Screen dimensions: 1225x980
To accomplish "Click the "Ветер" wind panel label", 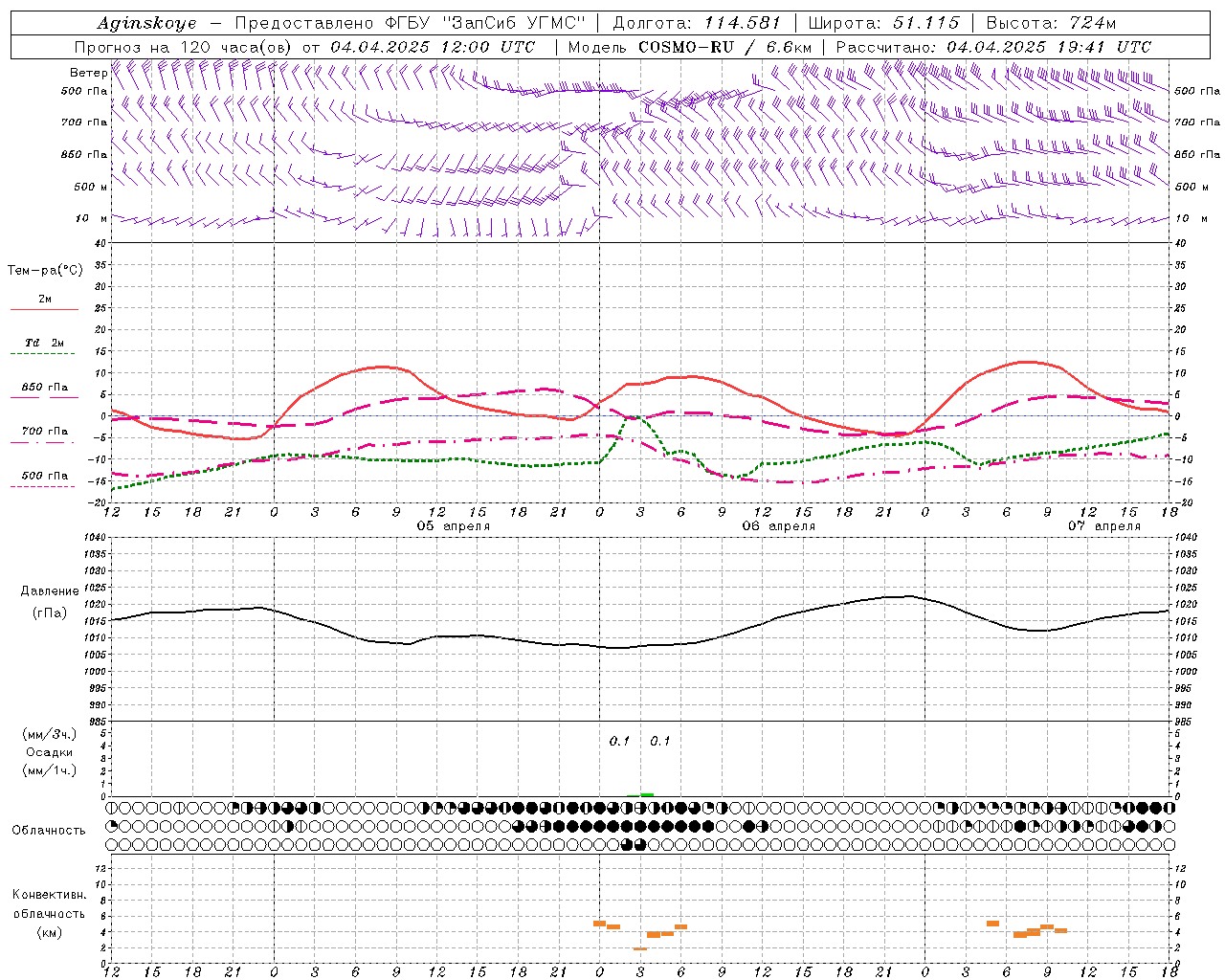I will coord(89,73).
